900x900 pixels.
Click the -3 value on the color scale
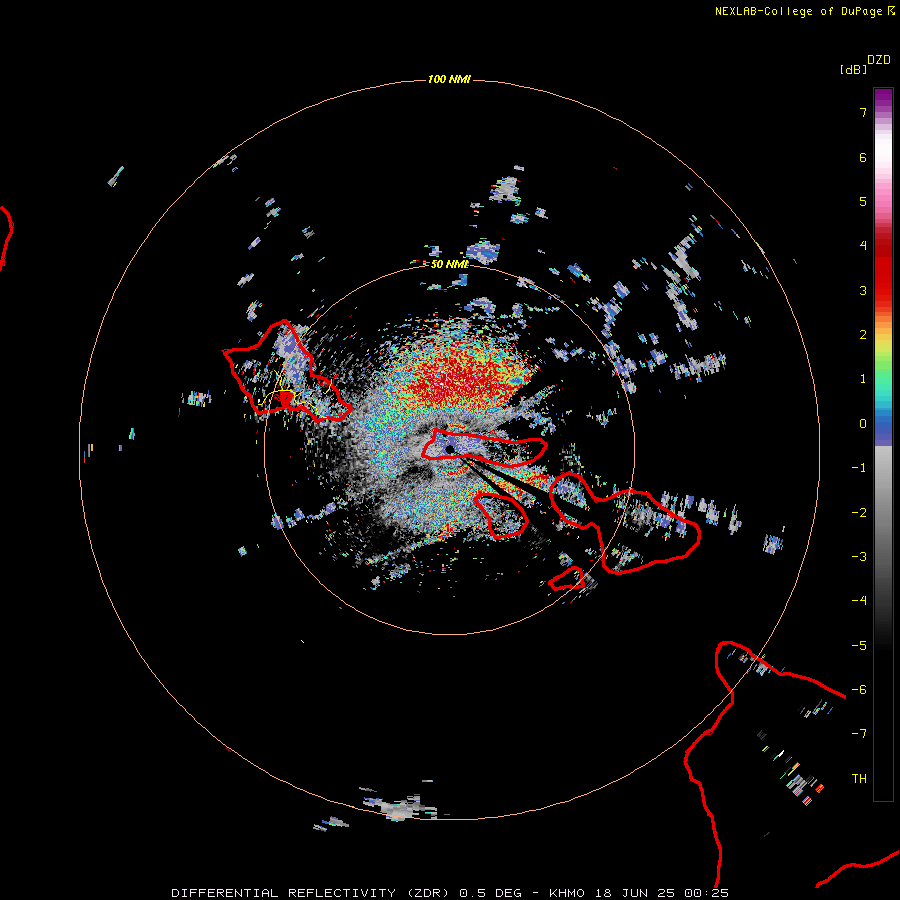859,557
